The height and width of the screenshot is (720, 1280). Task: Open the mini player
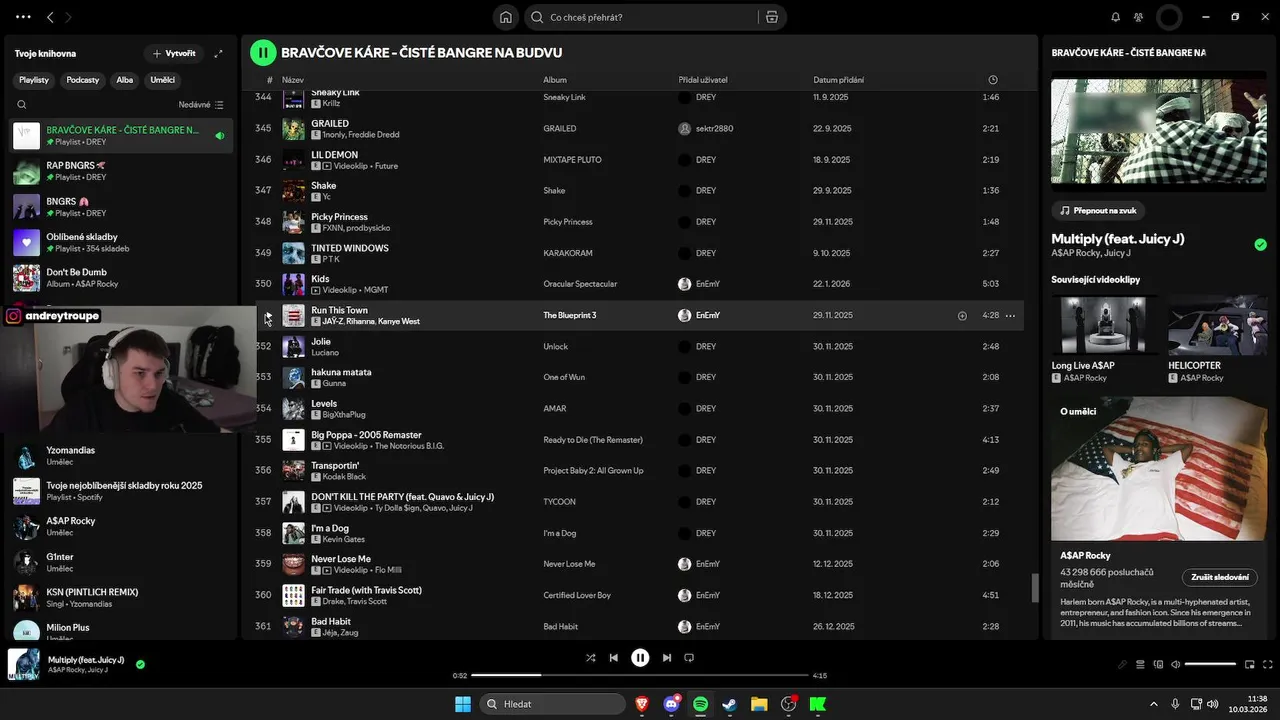point(1249,664)
